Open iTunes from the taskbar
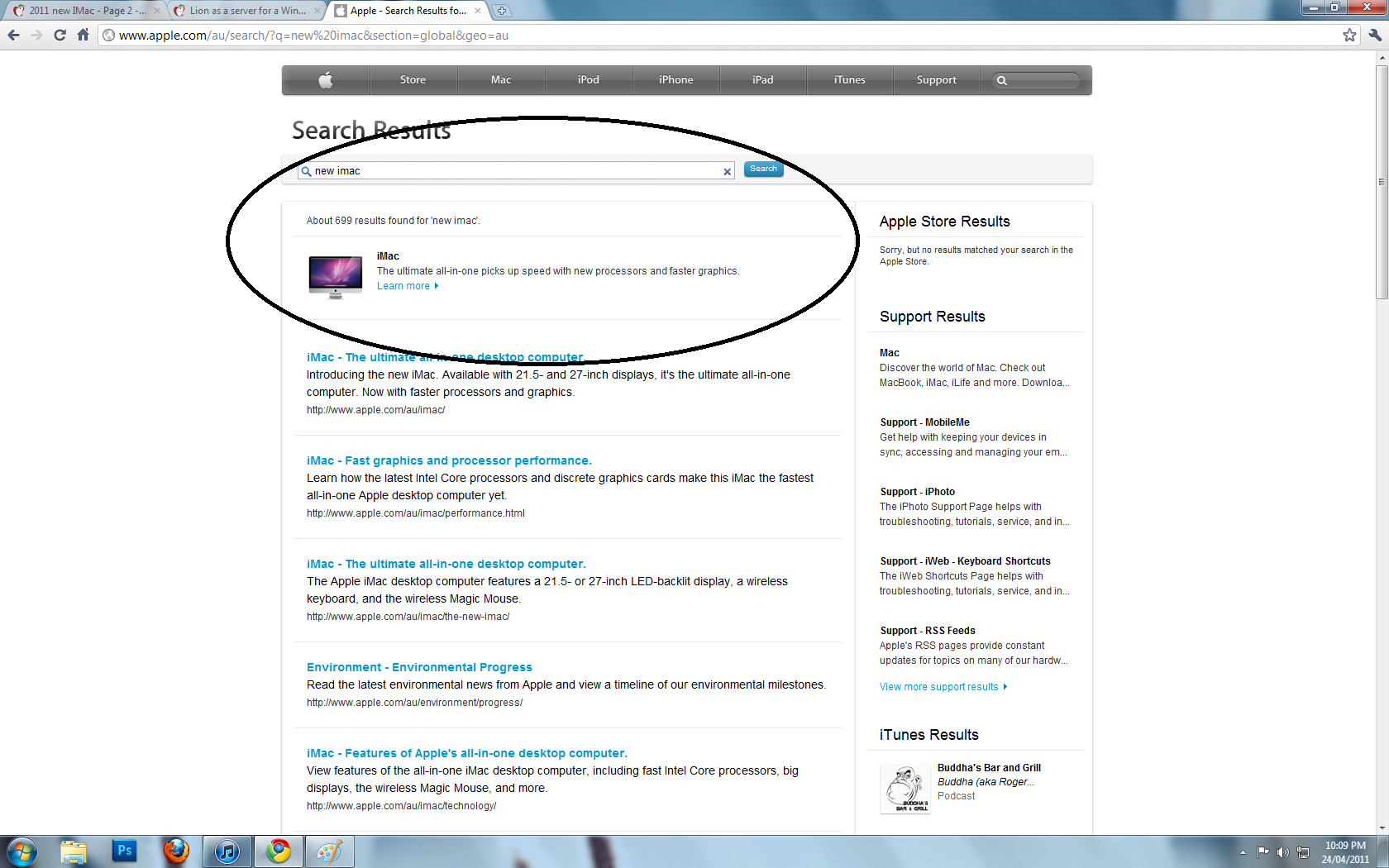The width and height of the screenshot is (1389, 868). 227,851
